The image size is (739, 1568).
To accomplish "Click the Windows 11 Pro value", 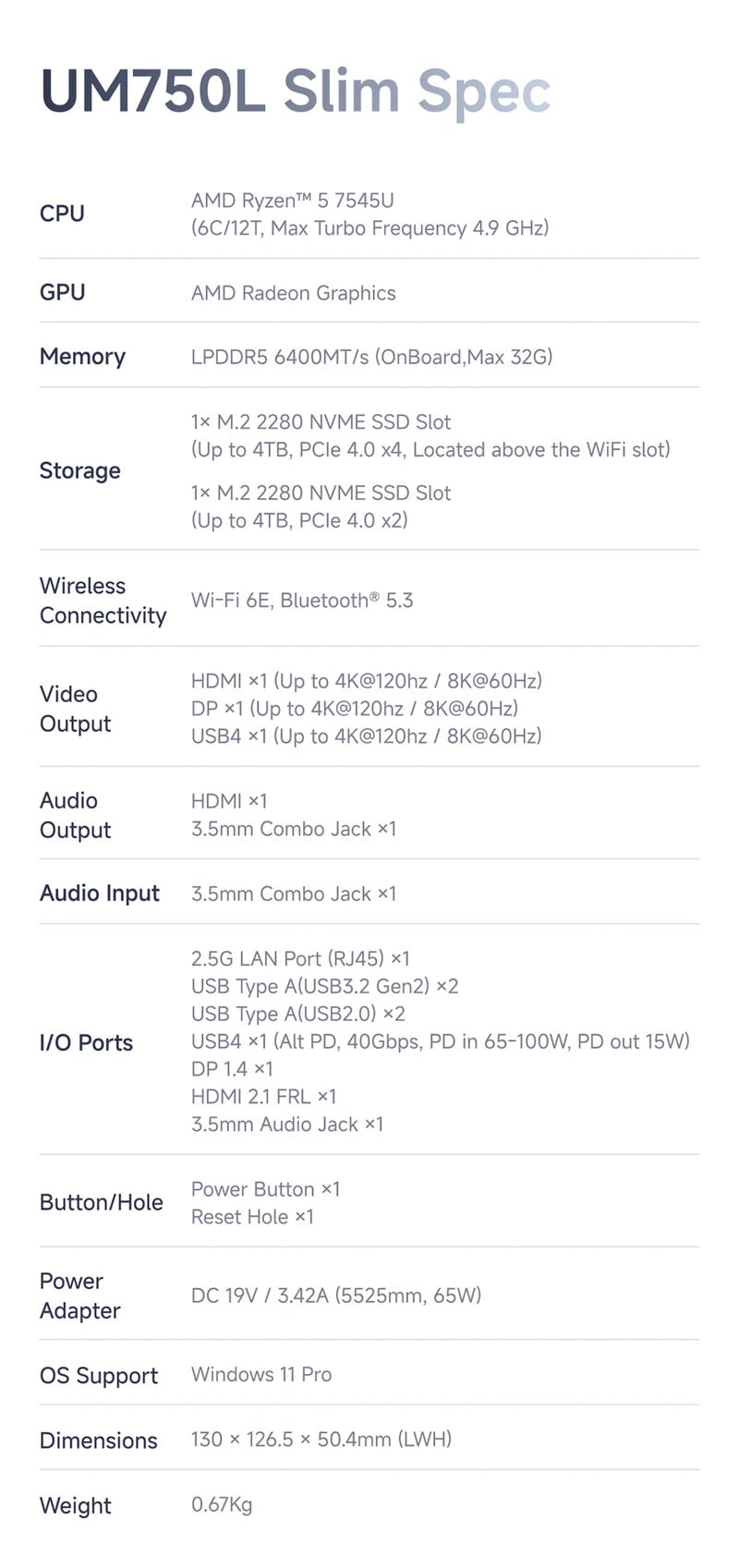I will pos(261,1374).
